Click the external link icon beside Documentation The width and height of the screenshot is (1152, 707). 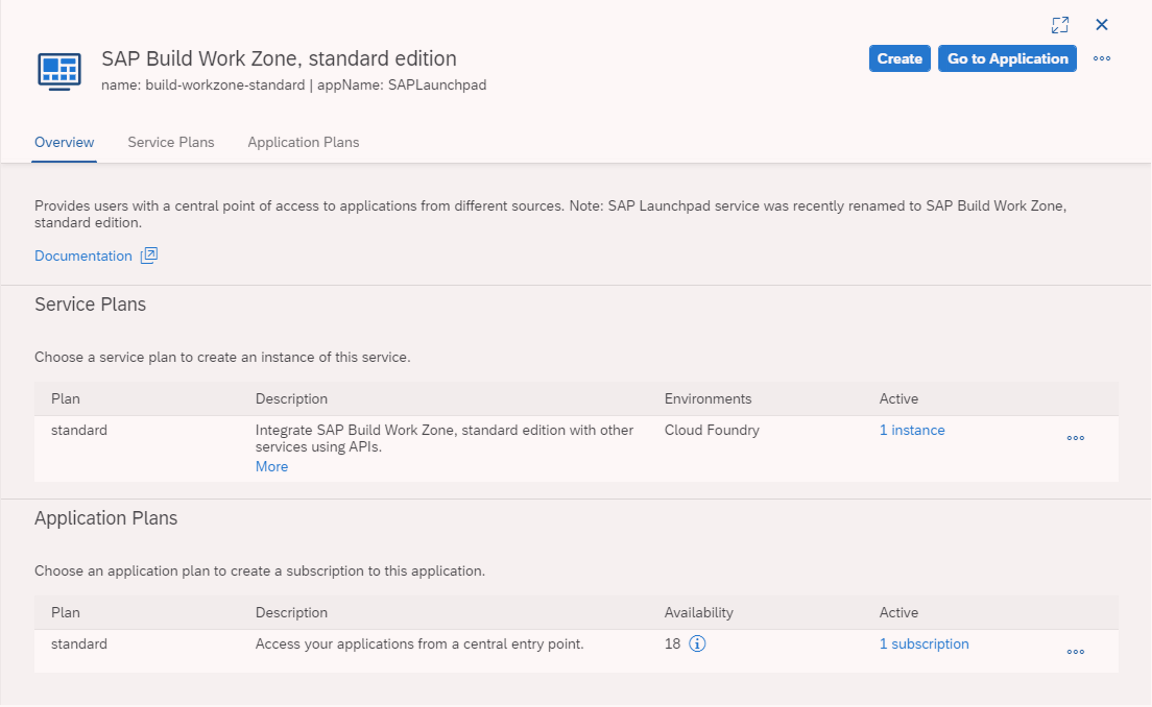pos(149,255)
